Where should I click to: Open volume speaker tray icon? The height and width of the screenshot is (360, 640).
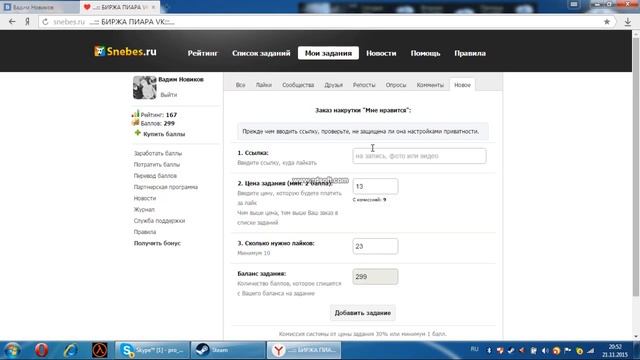click(545, 351)
